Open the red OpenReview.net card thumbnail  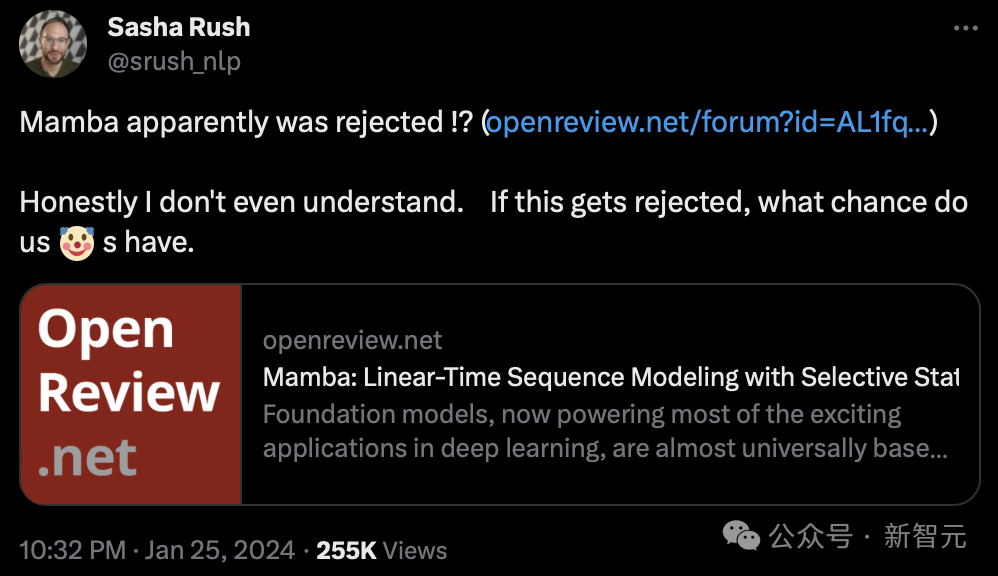131,394
